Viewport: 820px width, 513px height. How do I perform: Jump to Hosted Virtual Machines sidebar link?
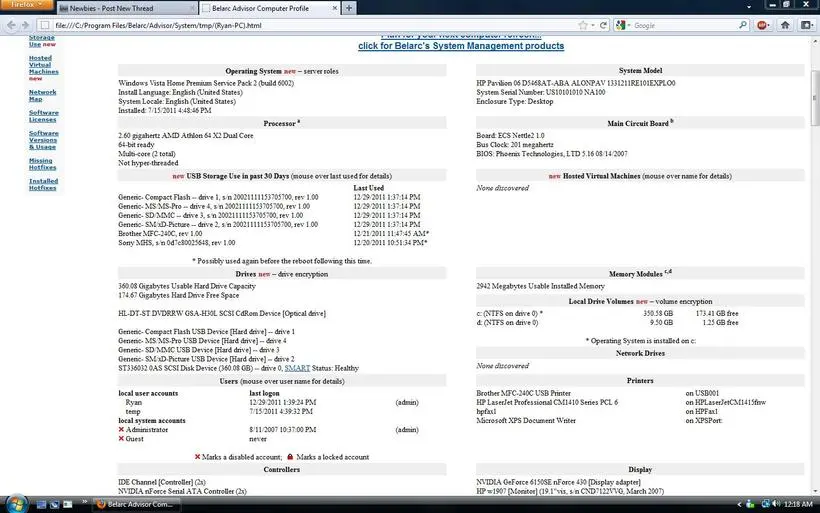click(43, 65)
